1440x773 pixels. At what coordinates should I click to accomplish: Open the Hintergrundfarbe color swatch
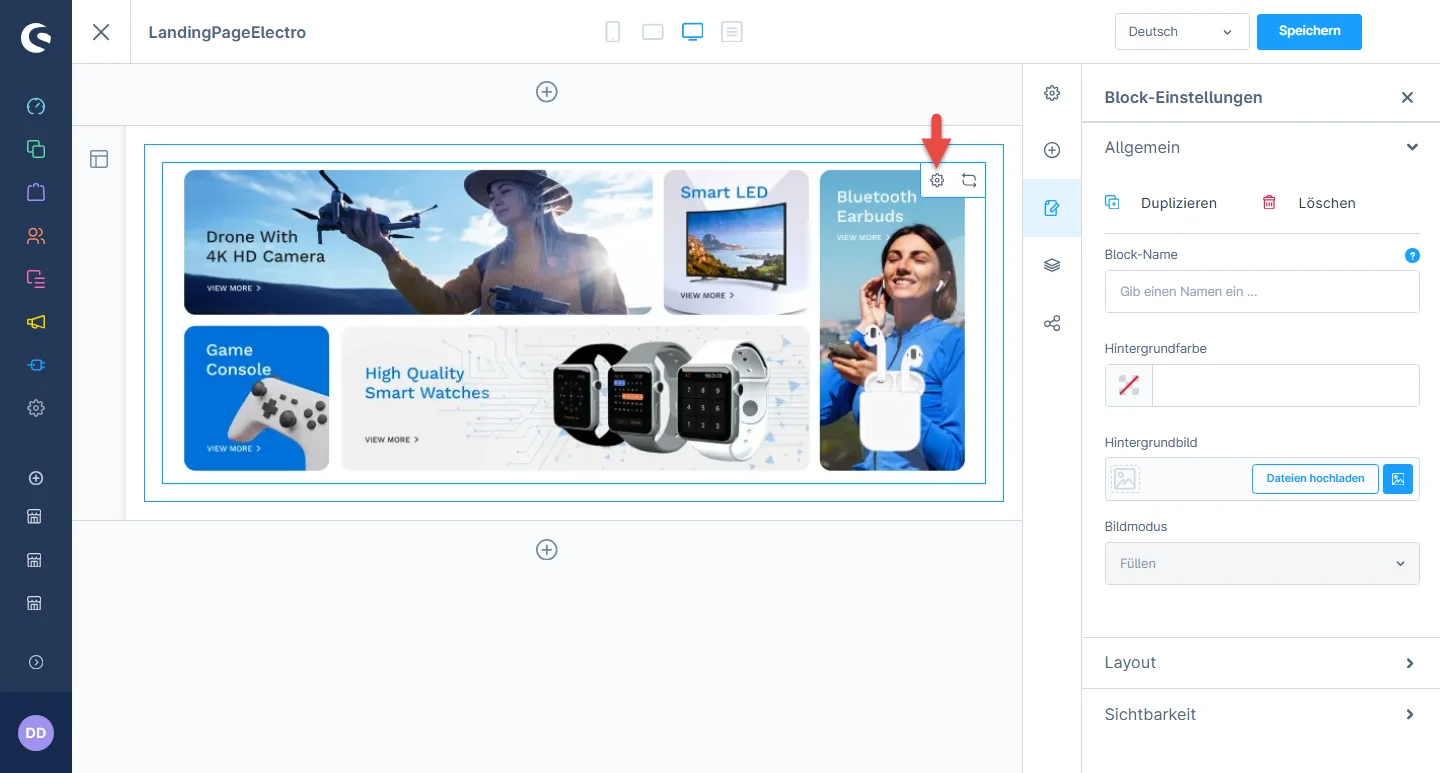tap(1129, 386)
